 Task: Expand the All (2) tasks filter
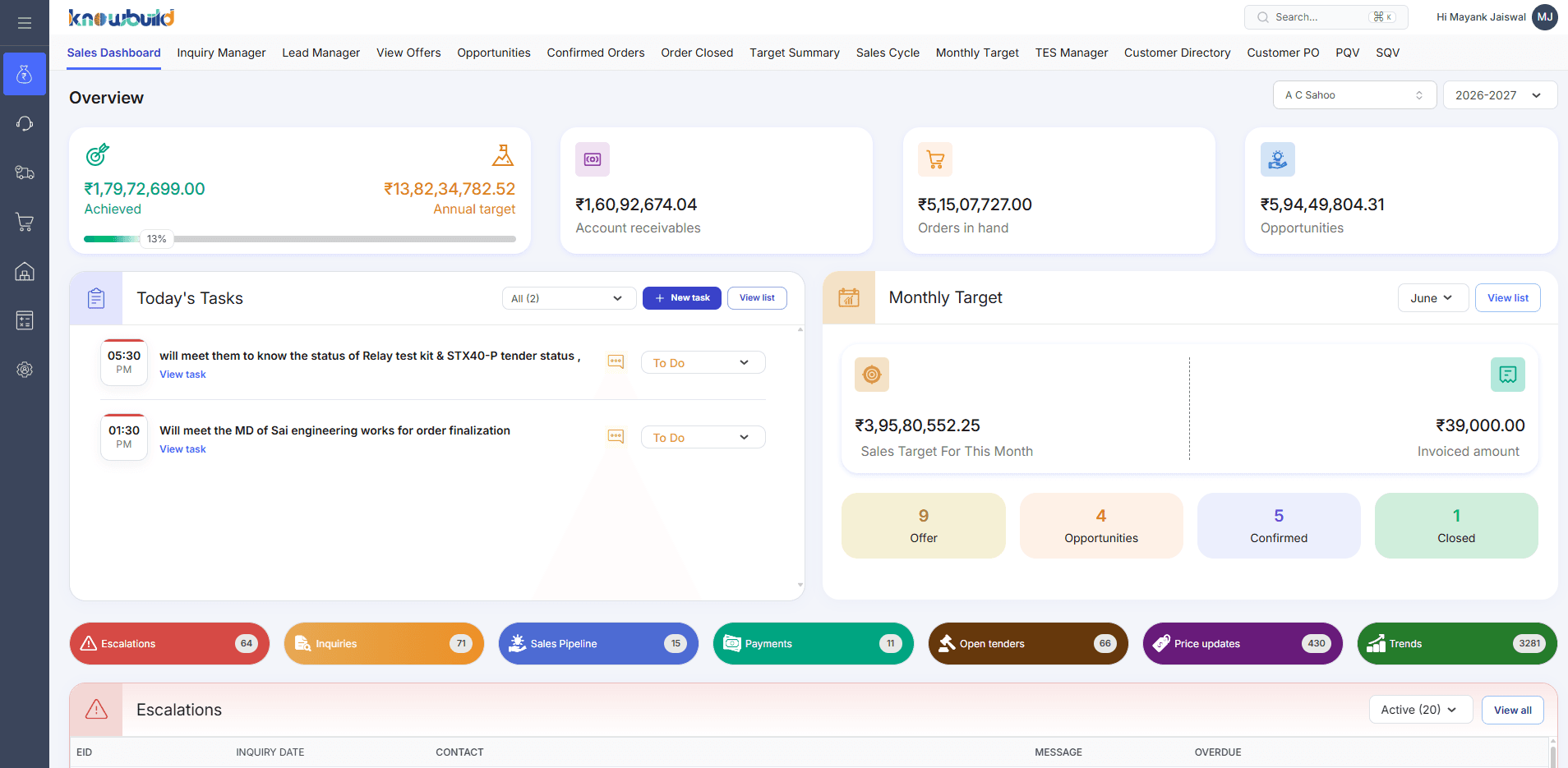569,298
